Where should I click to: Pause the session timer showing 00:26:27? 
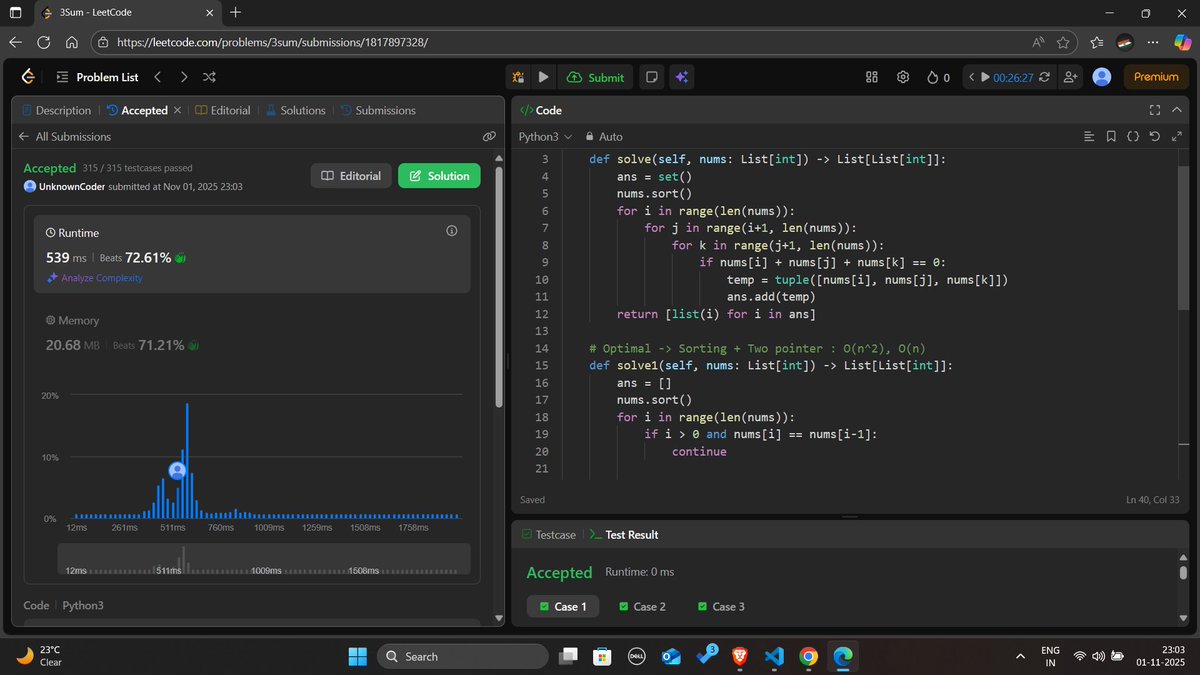coord(985,77)
